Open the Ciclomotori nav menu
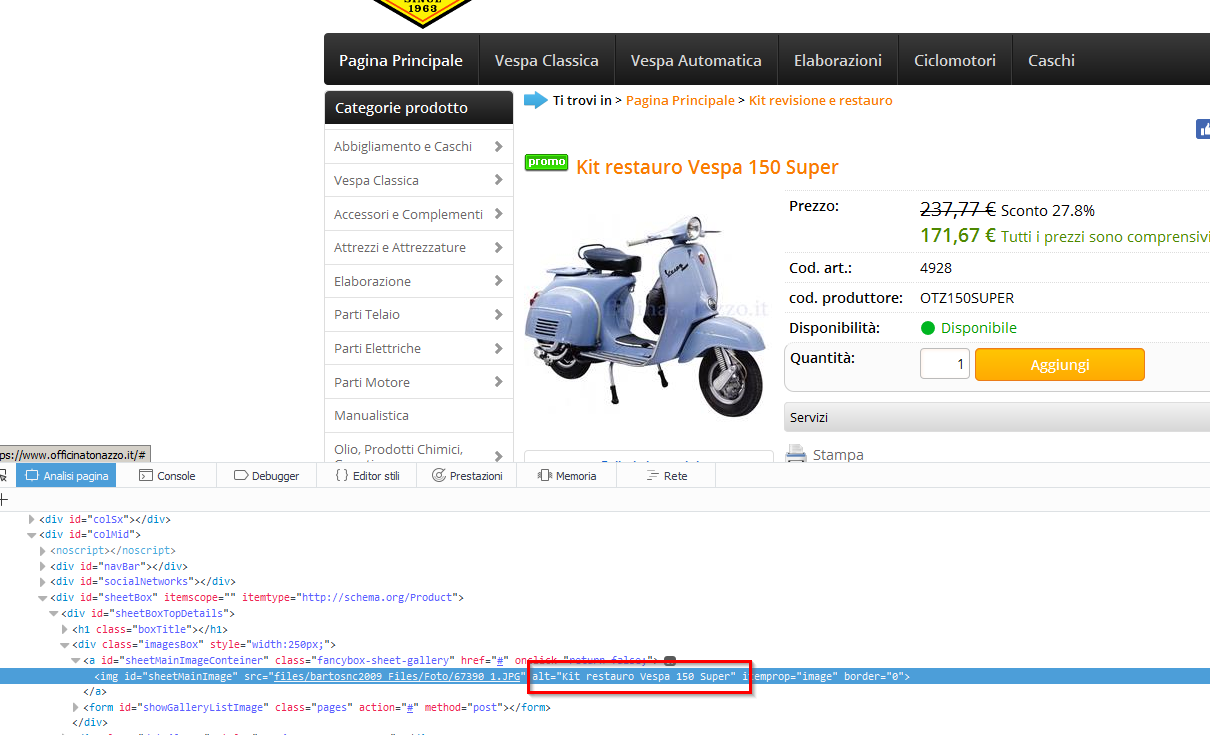 [x=955, y=60]
